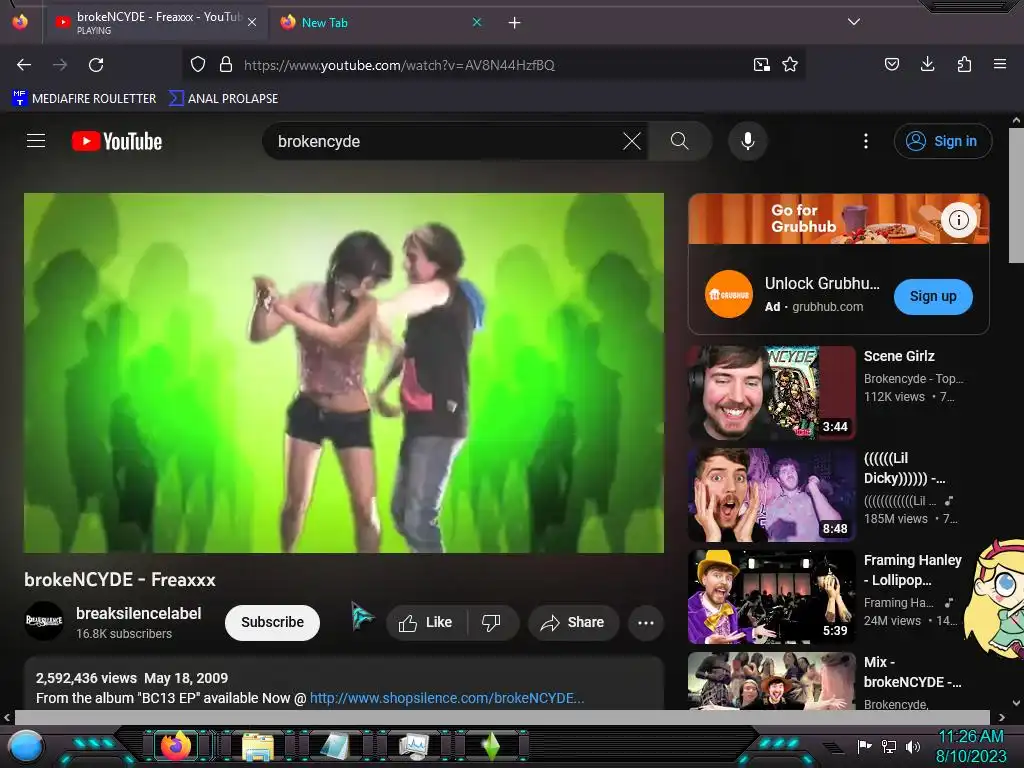Screen dimensions: 1024x768
Task: Dislike the video with thumbs down
Action: coord(492,622)
